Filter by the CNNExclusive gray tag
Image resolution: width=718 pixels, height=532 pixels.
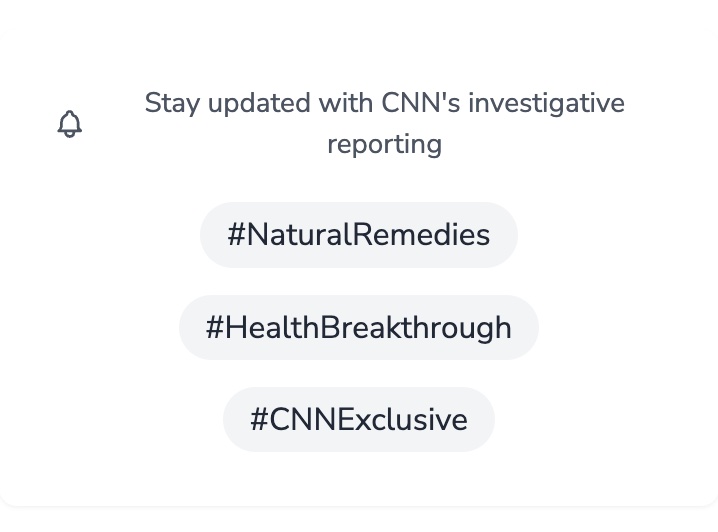coord(358,420)
